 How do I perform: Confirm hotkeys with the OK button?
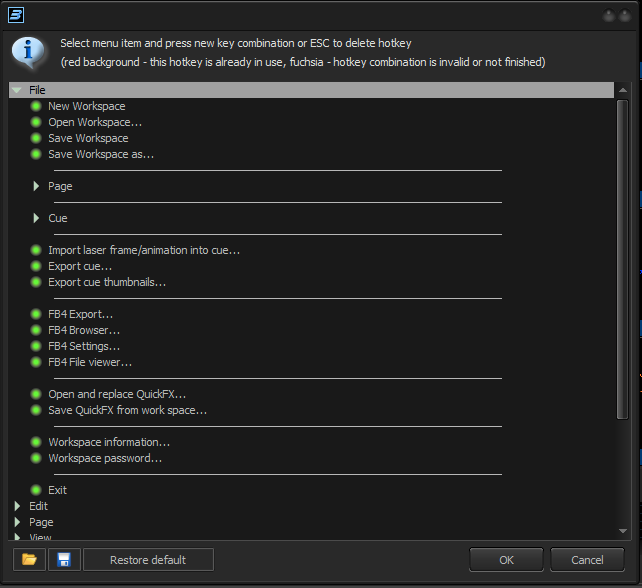point(506,560)
